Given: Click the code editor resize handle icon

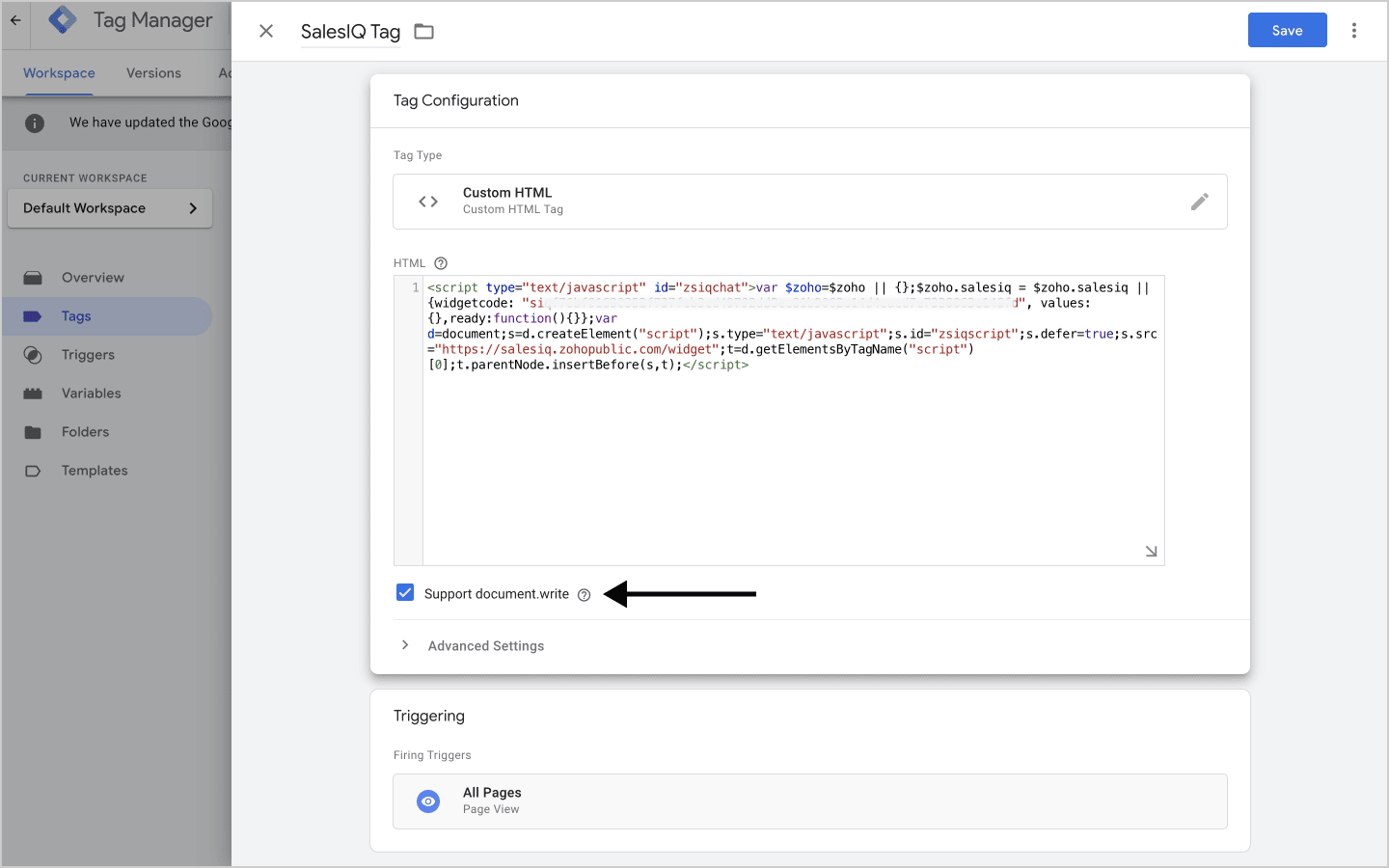Looking at the screenshot, I should coord(1151,552).
